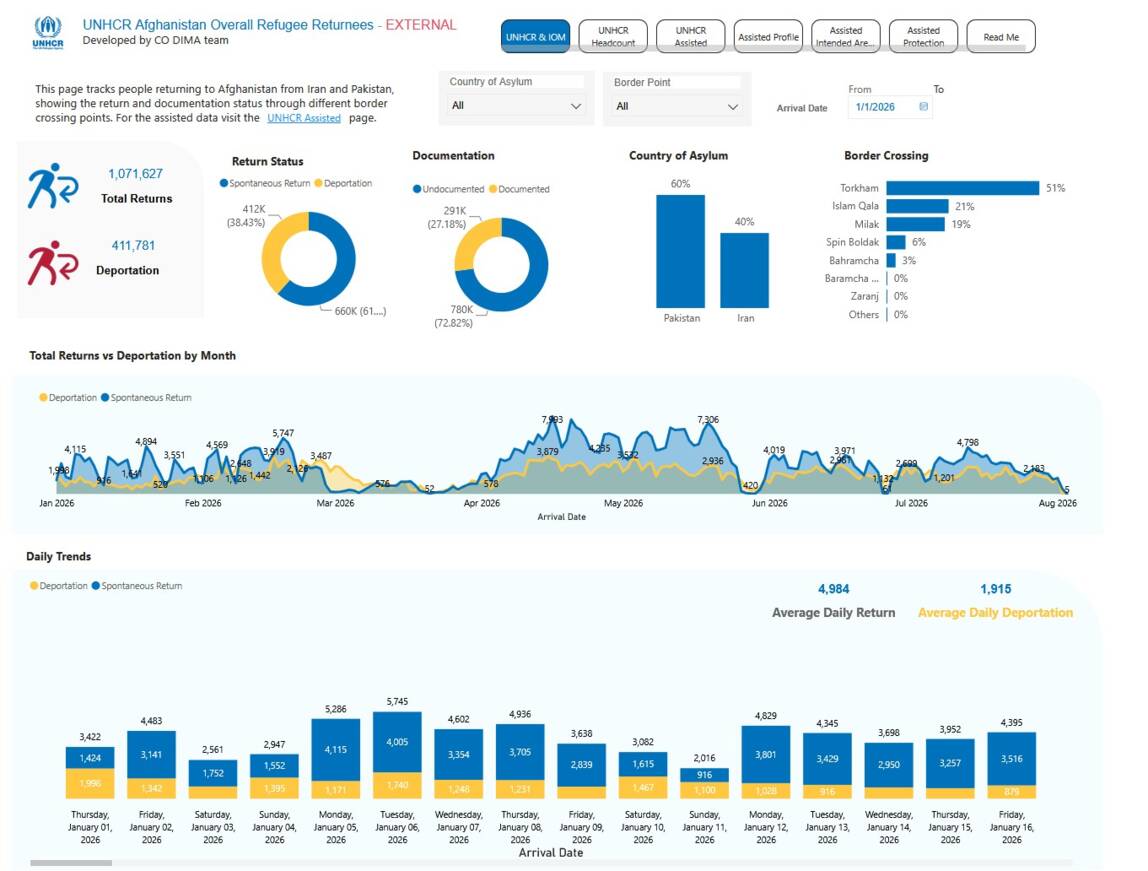Click the red Deportation running figure icon
Screen dimensions: 1148x871
coord(53,263)
